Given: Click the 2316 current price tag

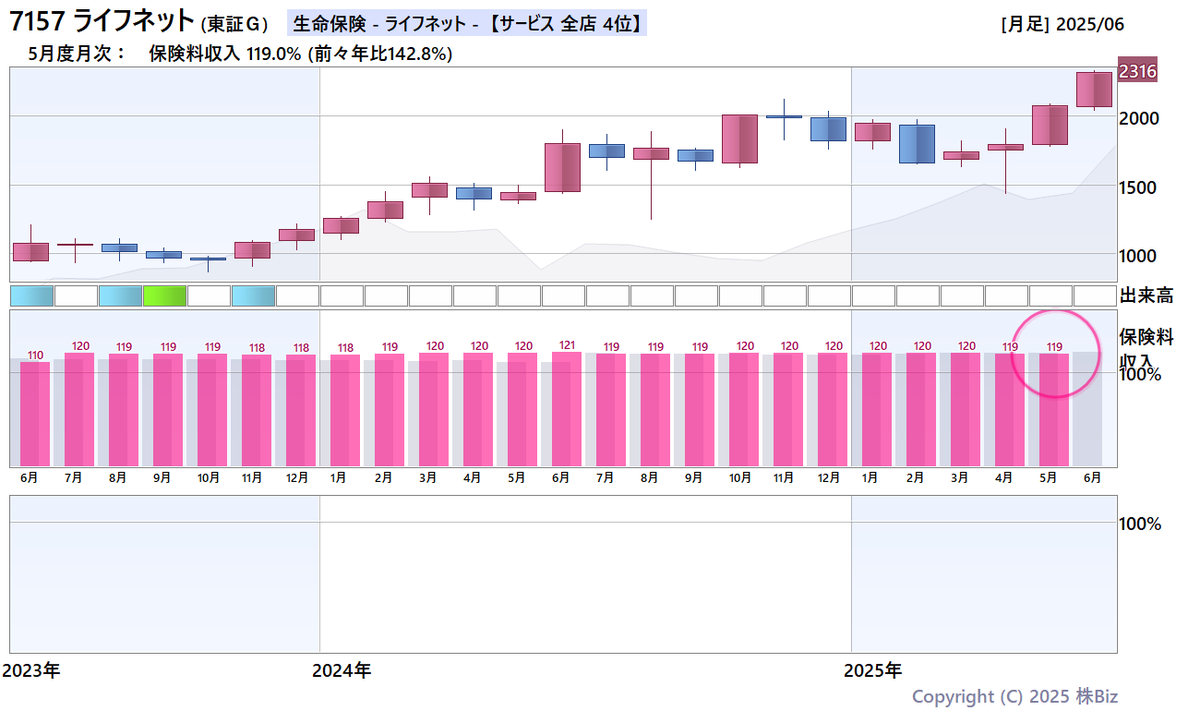Looking at the screenshot, I should tap(1137, 71).
